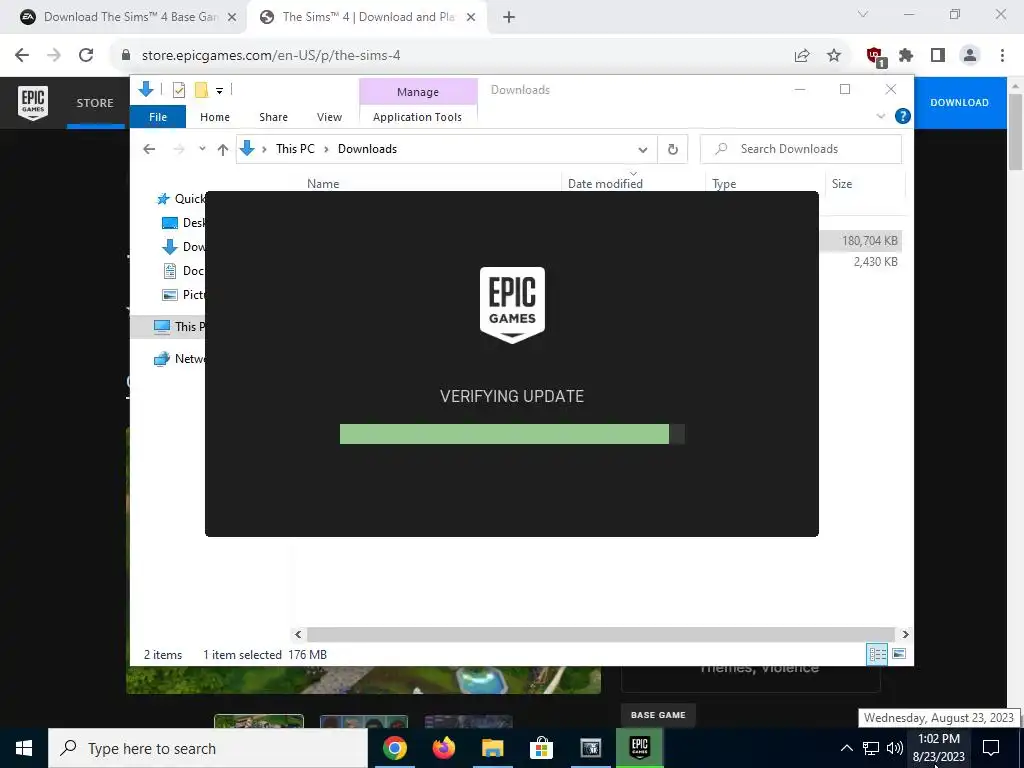Click the BASE GAME label on the Epic page
The image size is (1024, 768).
(658, 715)
